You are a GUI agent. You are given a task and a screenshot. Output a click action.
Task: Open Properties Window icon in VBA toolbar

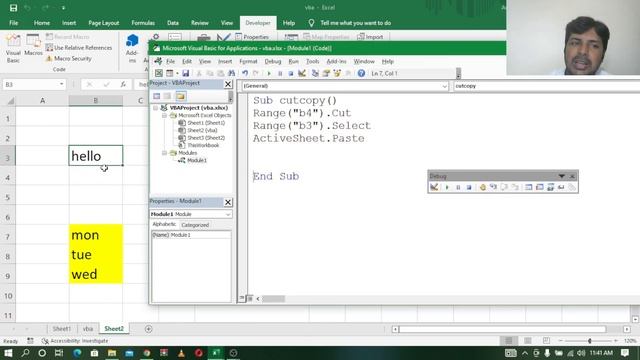pyautogui.click(x=326, y=73)
